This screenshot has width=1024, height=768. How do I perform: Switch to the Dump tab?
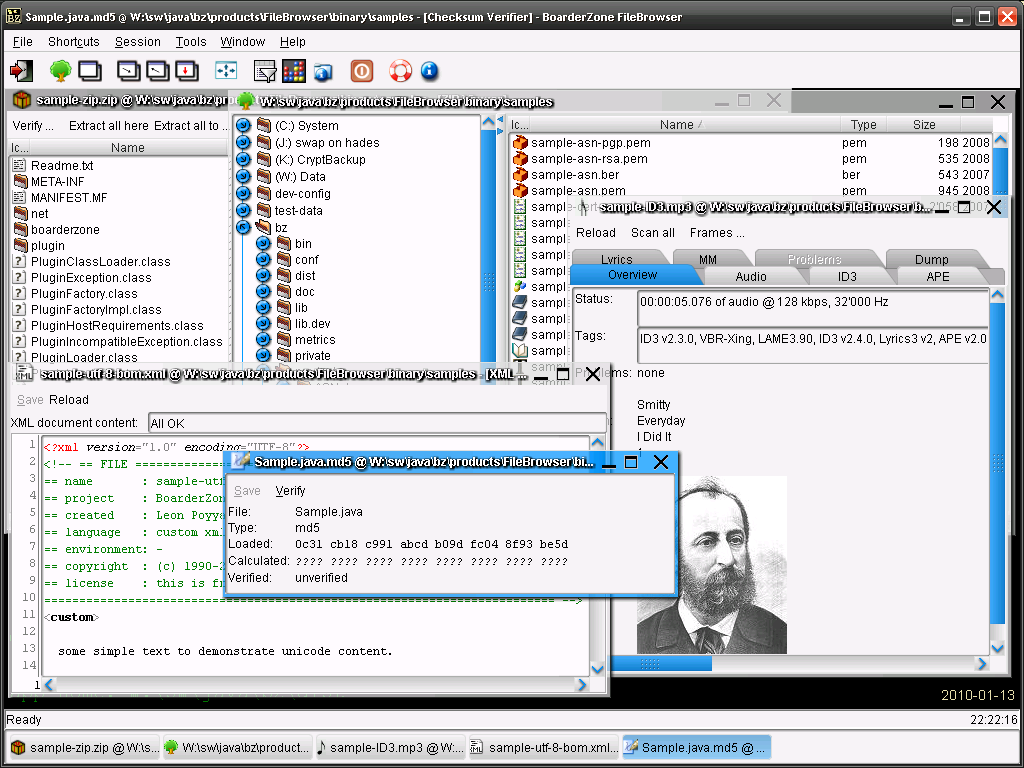(x=931, y=259)
